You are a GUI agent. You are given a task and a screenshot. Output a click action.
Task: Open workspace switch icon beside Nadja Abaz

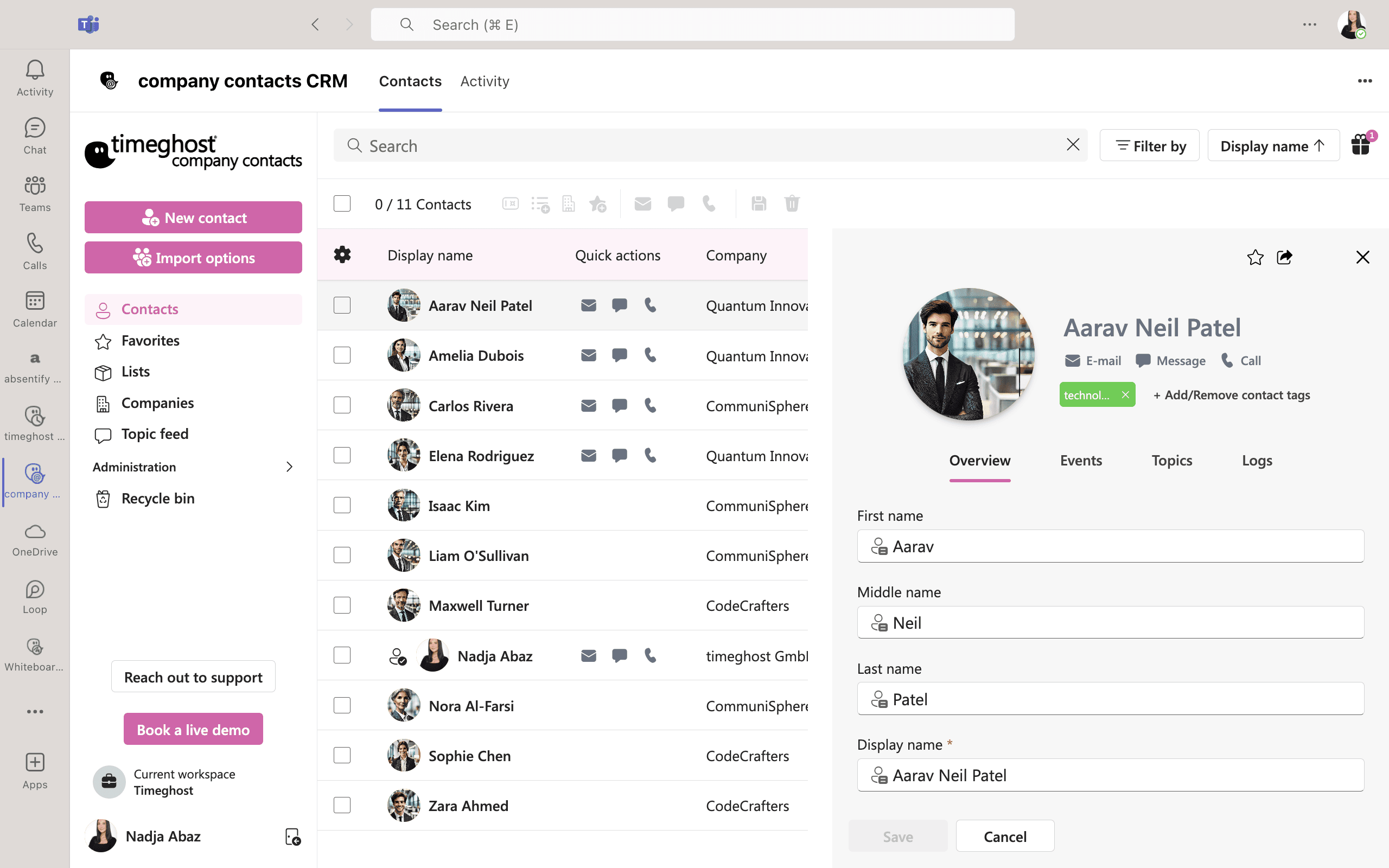click(293, 837)
